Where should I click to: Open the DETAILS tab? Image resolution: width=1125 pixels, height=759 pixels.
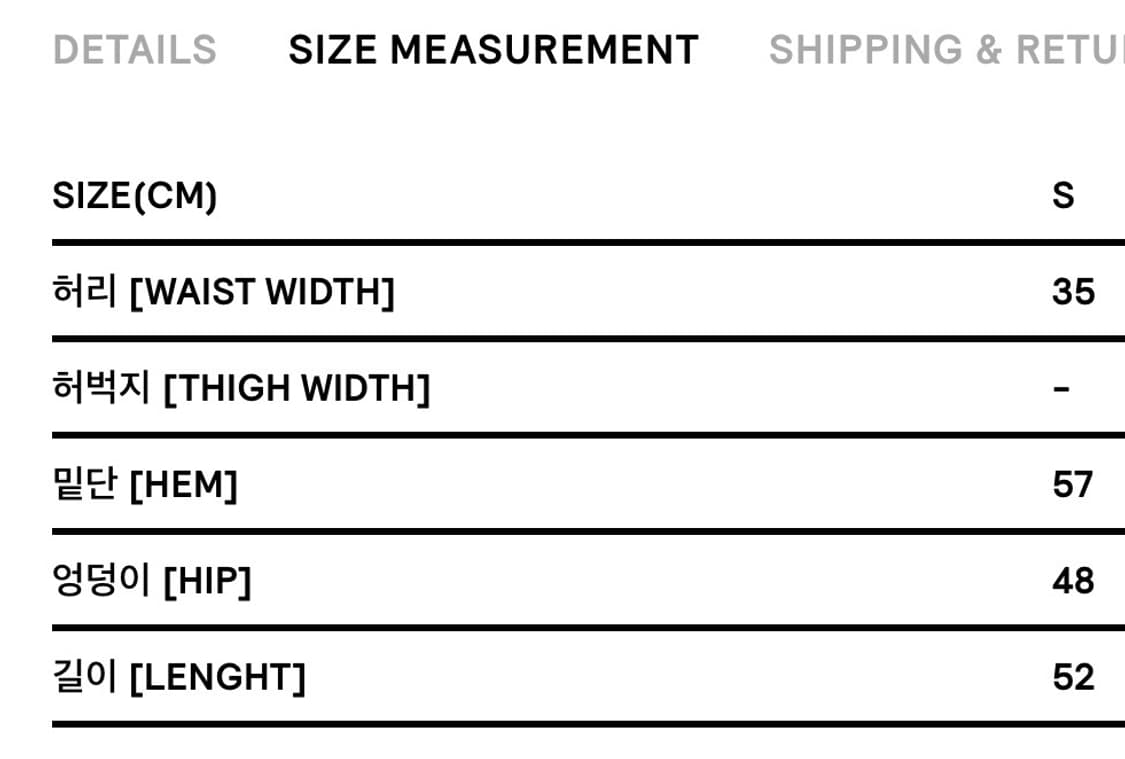(x=134, y=49)
